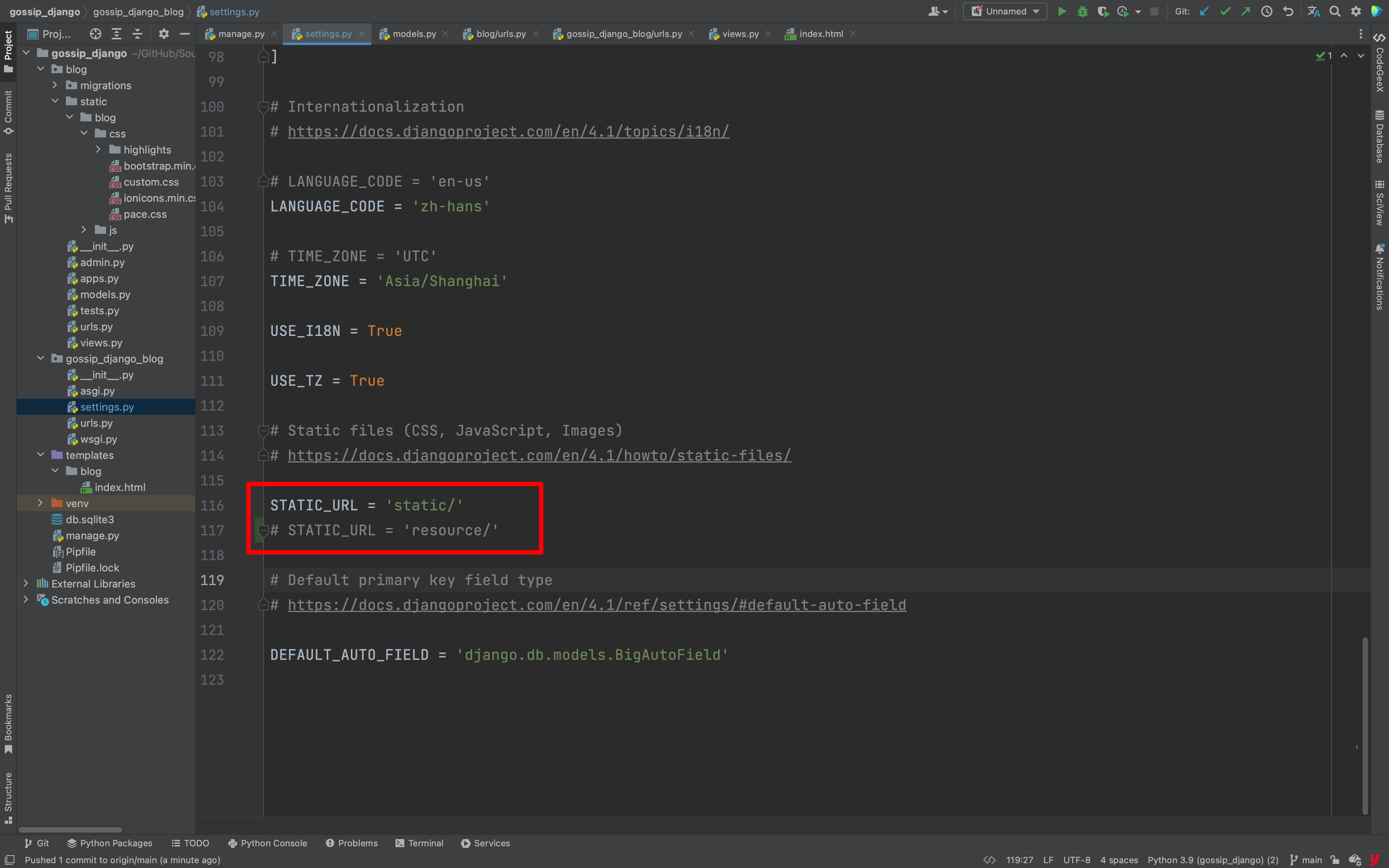This screenshot has width=1389, height=868.
Task: Open the TODO tool window
Action: coord(191,843)
